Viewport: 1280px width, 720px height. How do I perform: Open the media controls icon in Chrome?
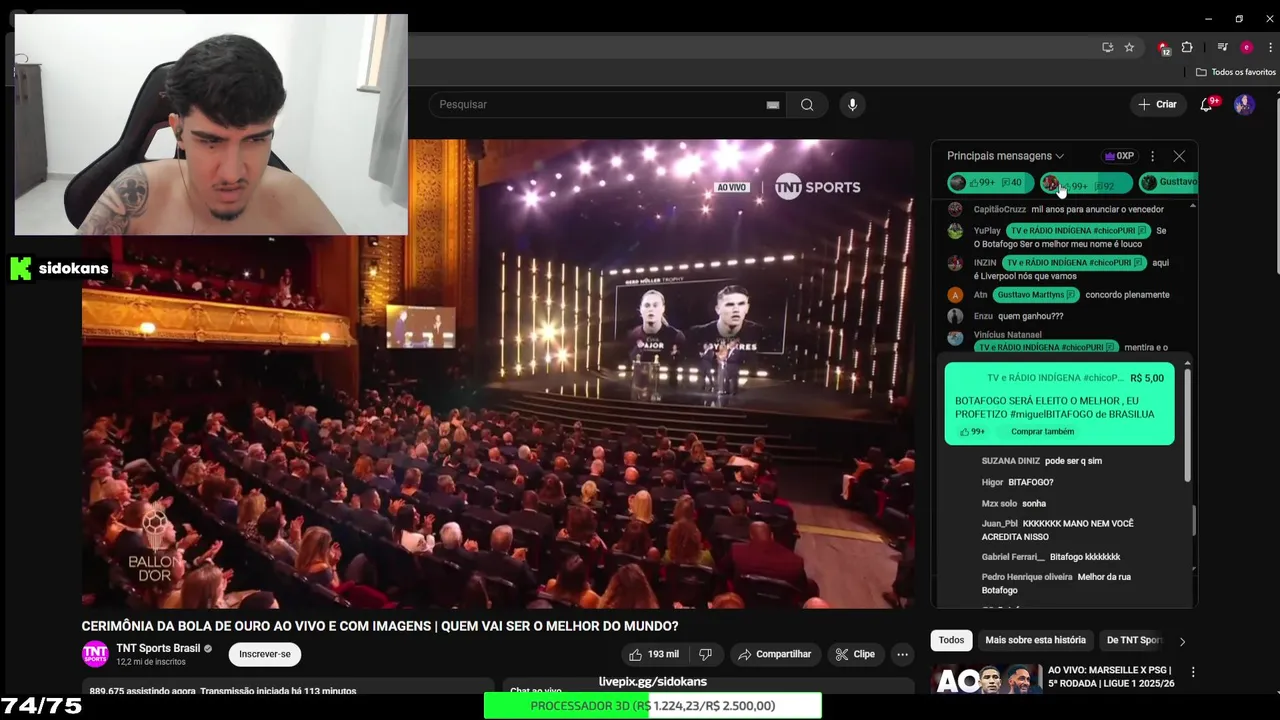coord(1222,47)
